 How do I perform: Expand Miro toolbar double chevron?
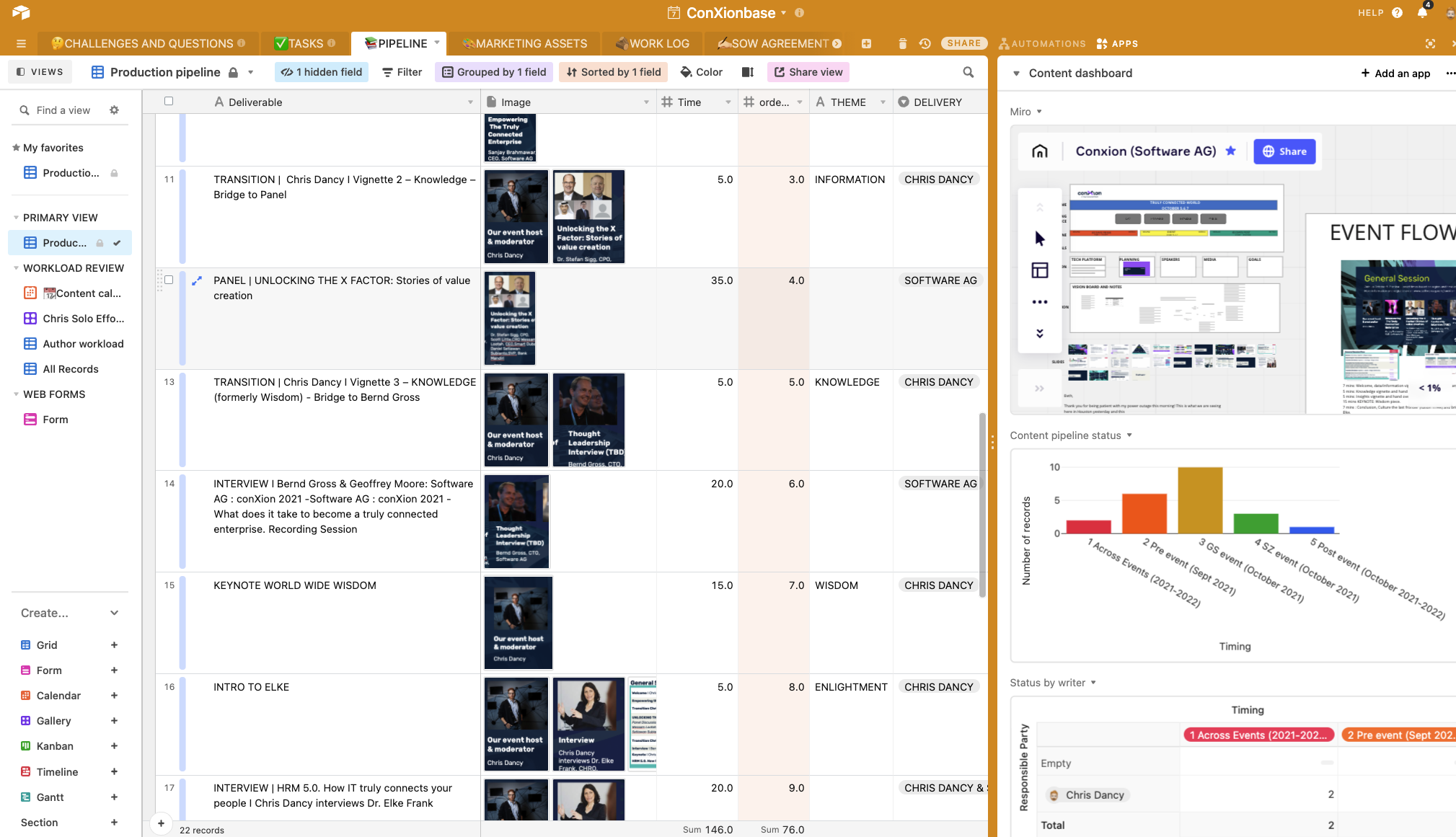(x=1039, y=333)
